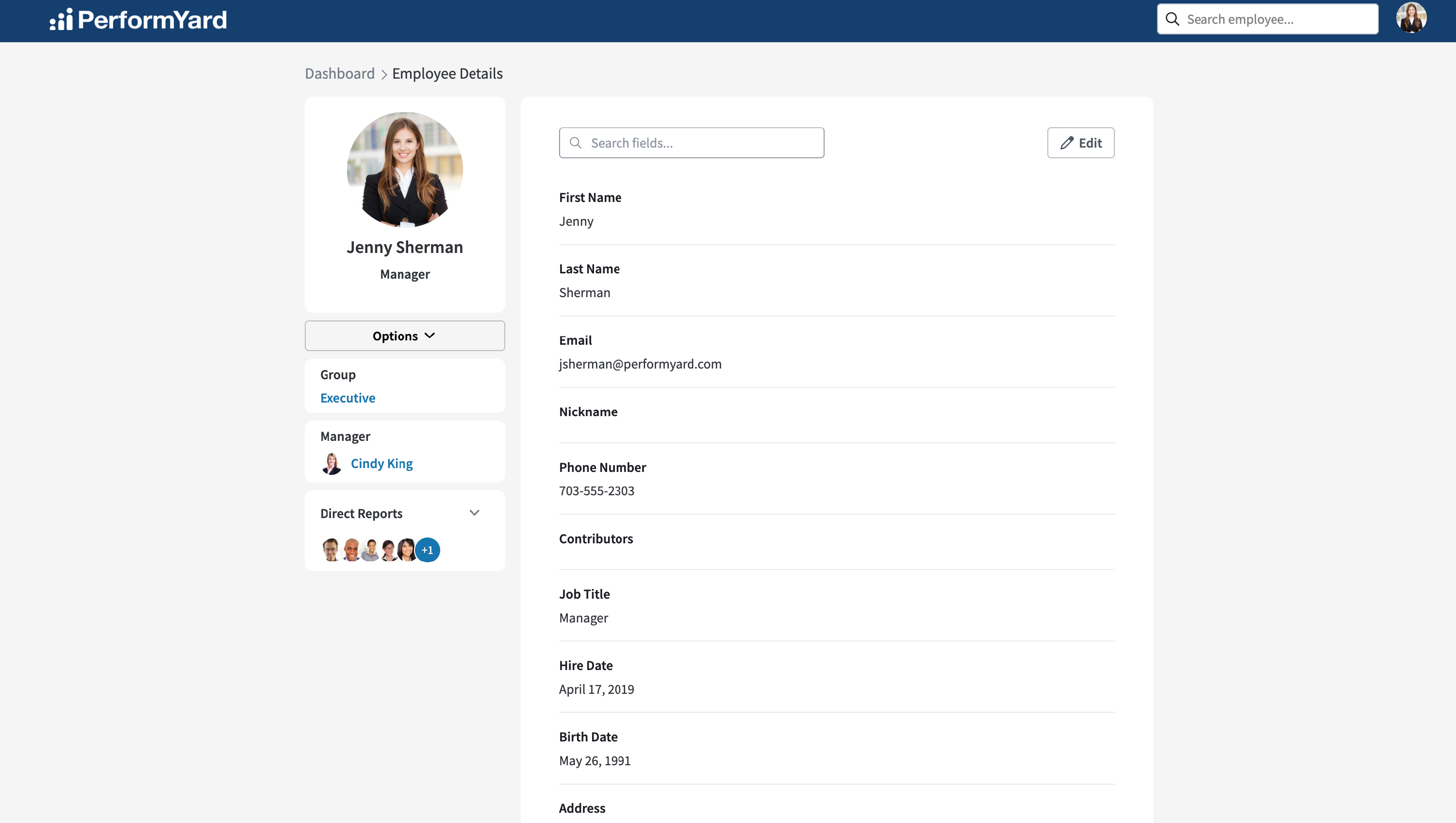This screenshot has width=1456, height=823.
Task: Open Cindy King's profile link
Action: [381, 463]
